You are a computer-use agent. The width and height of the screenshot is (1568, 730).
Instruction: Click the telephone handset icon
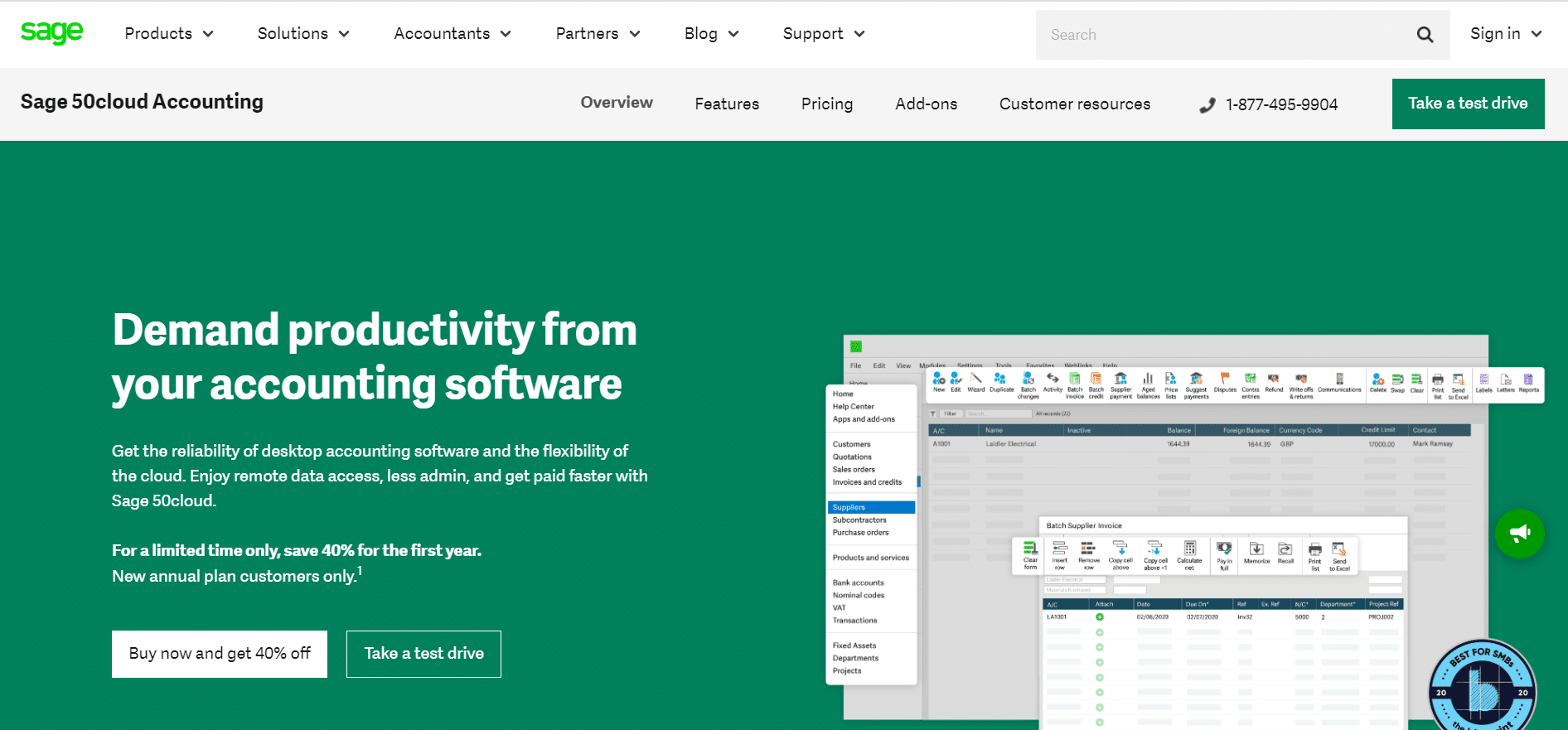(x=1207, y=105)
